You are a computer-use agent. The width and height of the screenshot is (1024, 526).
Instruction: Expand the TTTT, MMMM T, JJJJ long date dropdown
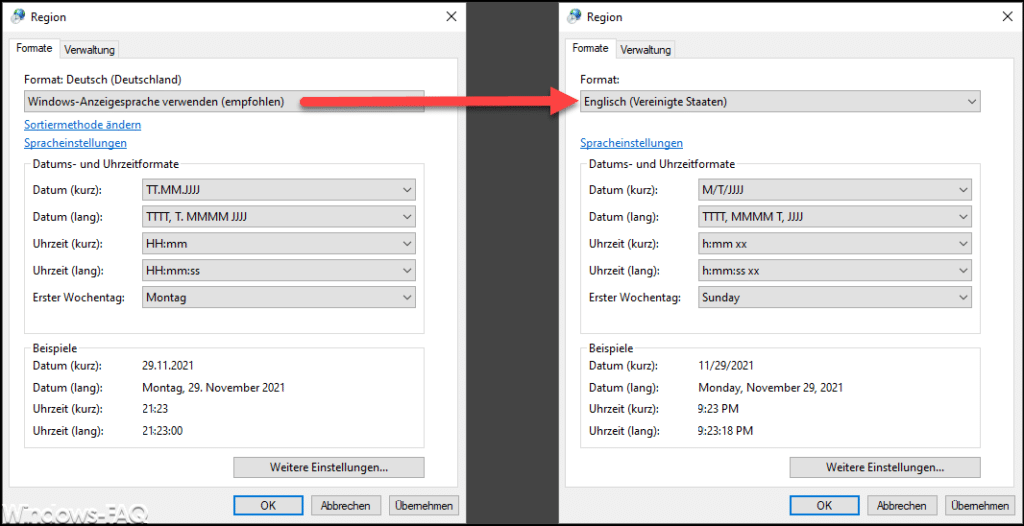(835, 217)
